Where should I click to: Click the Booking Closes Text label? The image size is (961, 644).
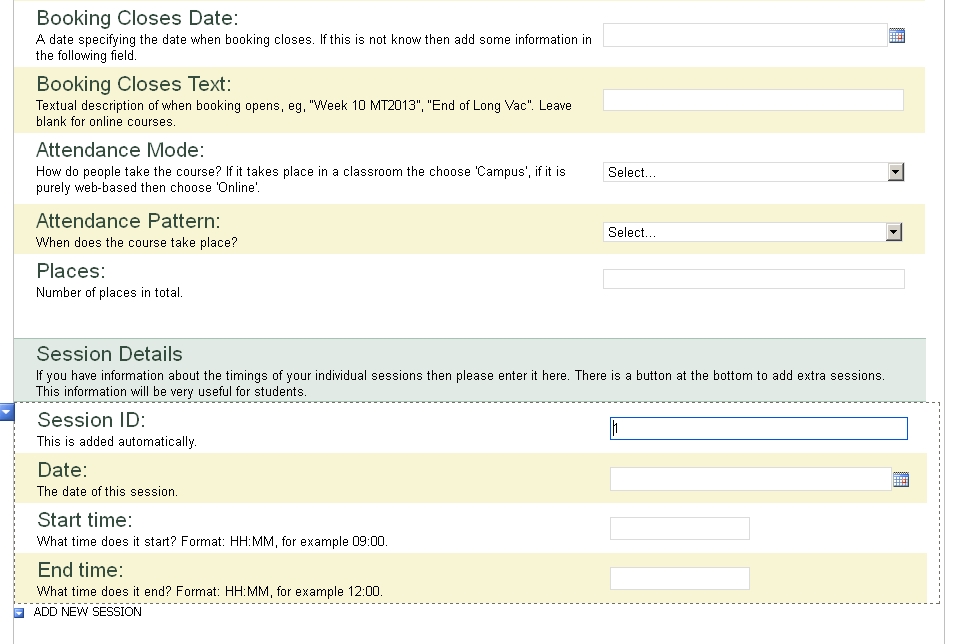134,84
